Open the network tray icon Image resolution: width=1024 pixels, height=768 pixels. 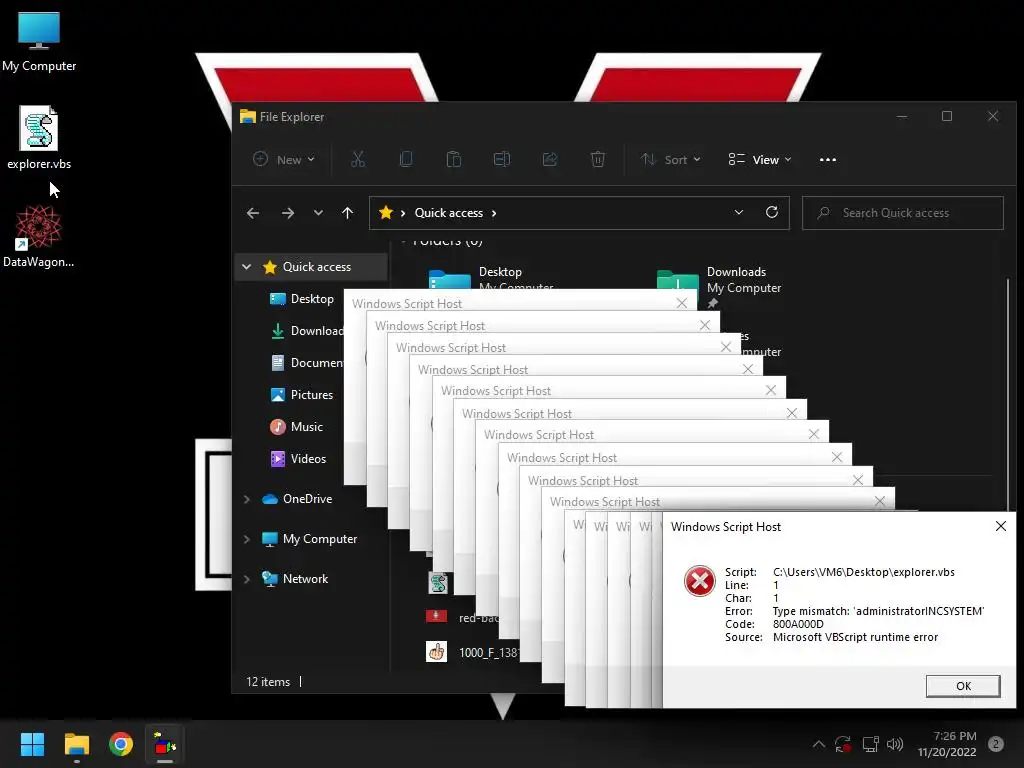tap(870, 744)
